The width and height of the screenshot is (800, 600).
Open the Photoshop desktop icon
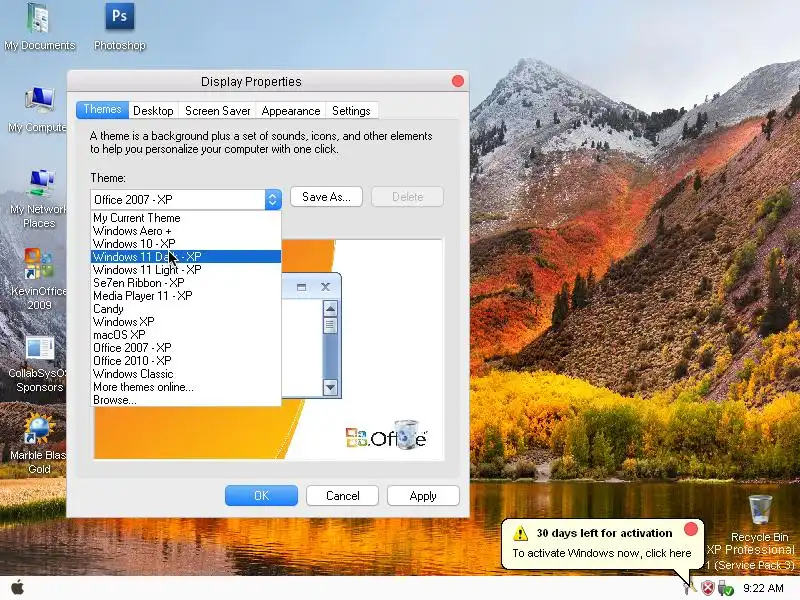click(x=120, y=27)
